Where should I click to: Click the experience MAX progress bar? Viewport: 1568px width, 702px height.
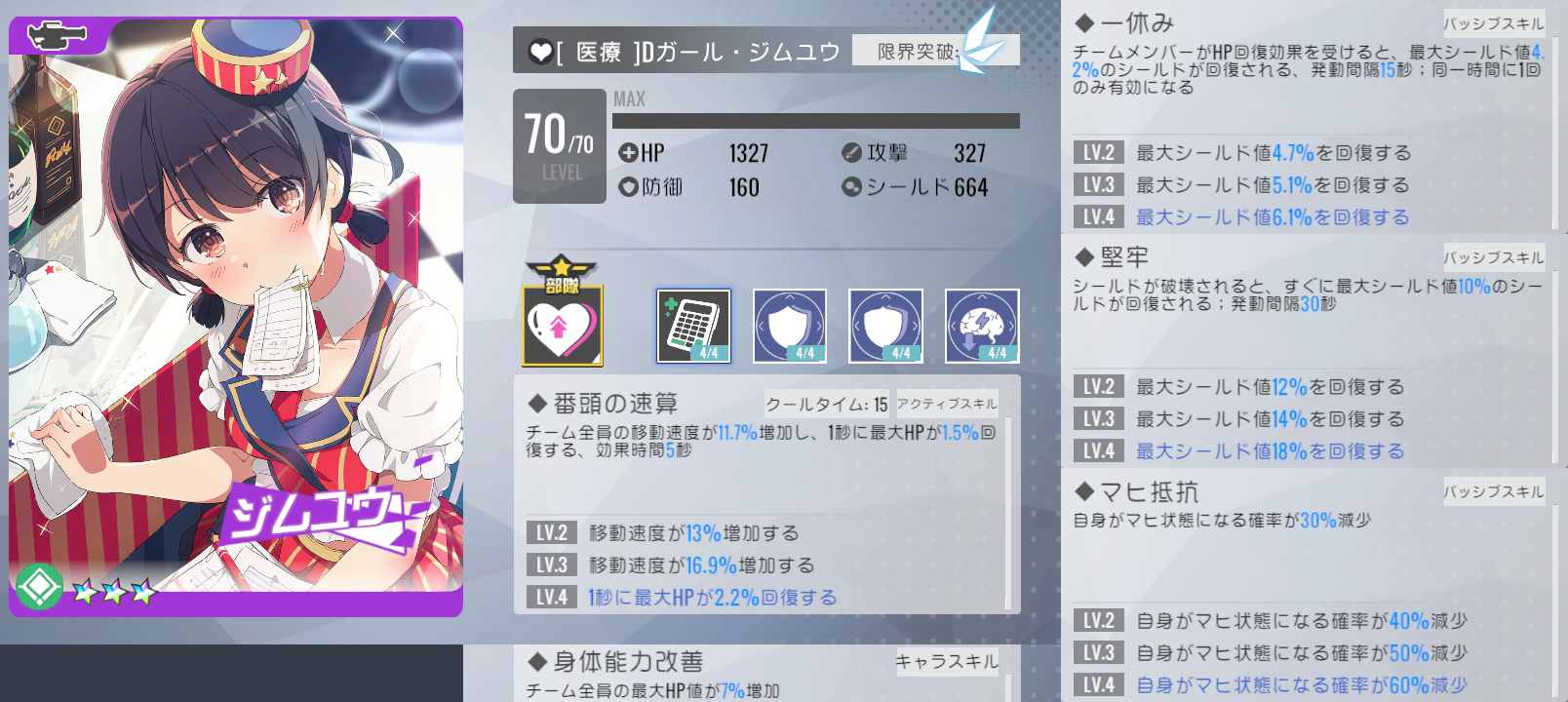click(816, 121)
